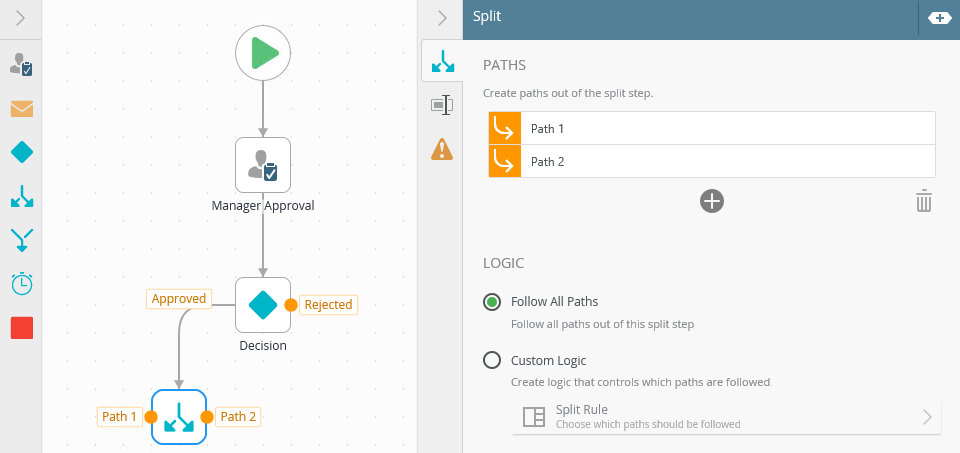Click the Manager Approval step node
The width and height of the screenshot is (960, 453).
click(x=263, y=165)
